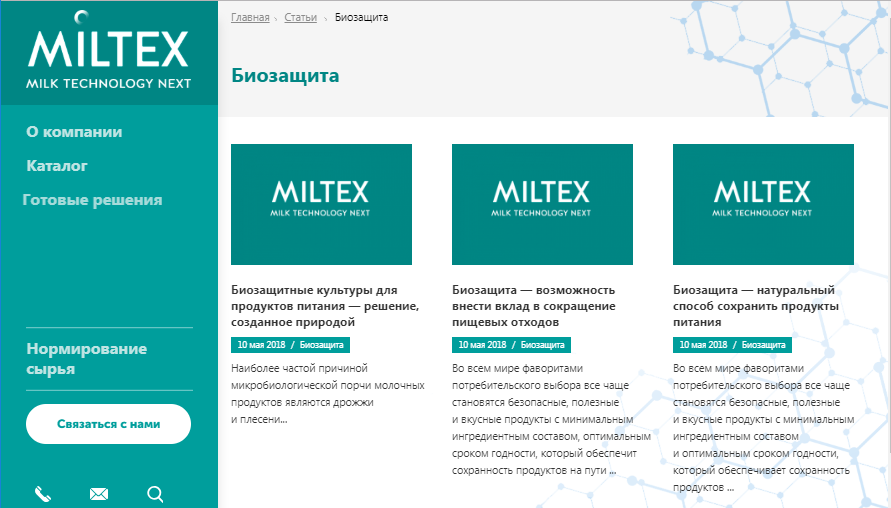Viewport: 891px width, 508px height.
Task: Open thumbnail of Биозащитные культуры article
Action: 321,204
